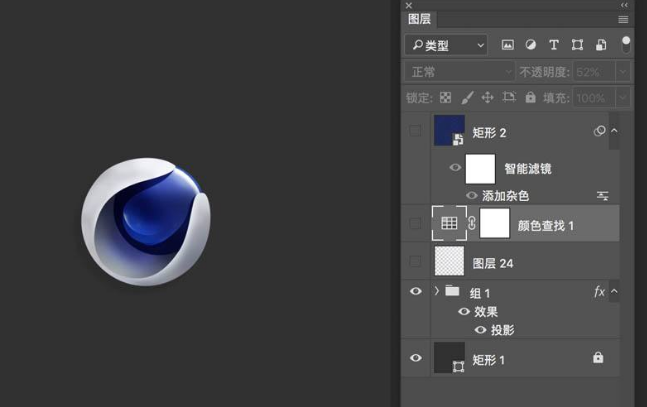The height and width of the screenshot is (407, 647).
Task: Select the color lookup grid thumbnail
Action: [x=449, y=223]
